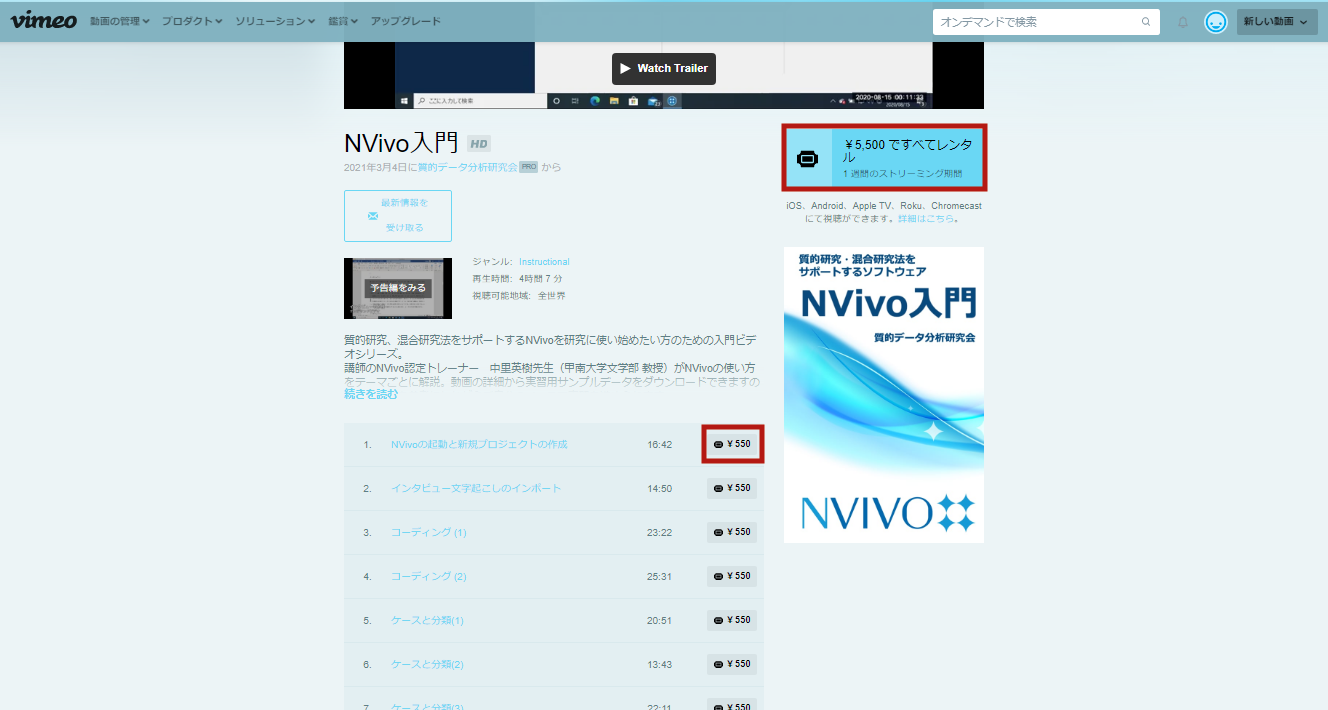The image size is (1328, 710).
Task: Click the 最新情報を受け取る button
Action: pyautogui.click(x=398, y=215)
